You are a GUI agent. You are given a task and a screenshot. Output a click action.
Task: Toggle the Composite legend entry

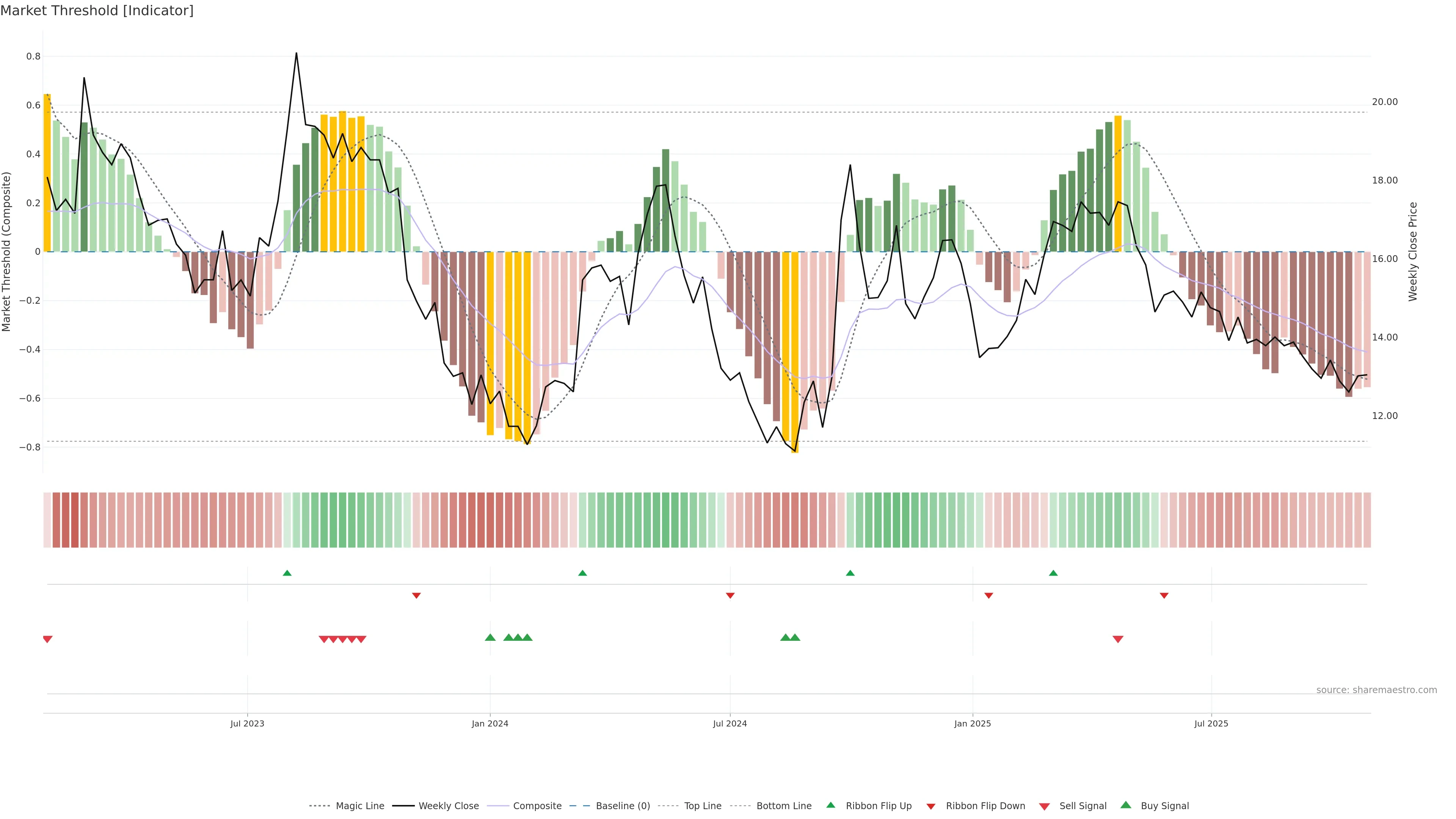click(537, 806)
